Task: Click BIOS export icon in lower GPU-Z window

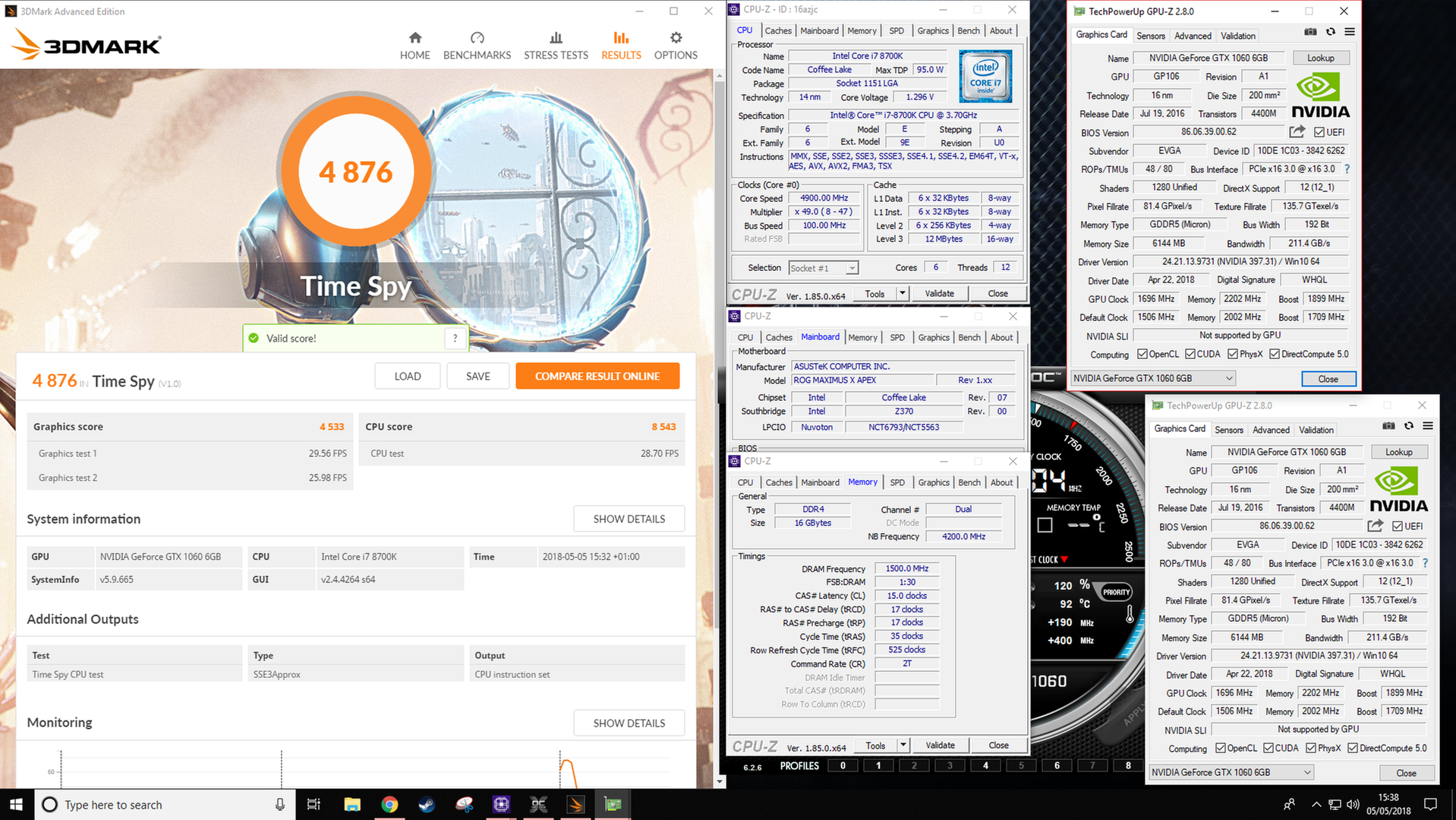Action: click(x=1376, y=526)
